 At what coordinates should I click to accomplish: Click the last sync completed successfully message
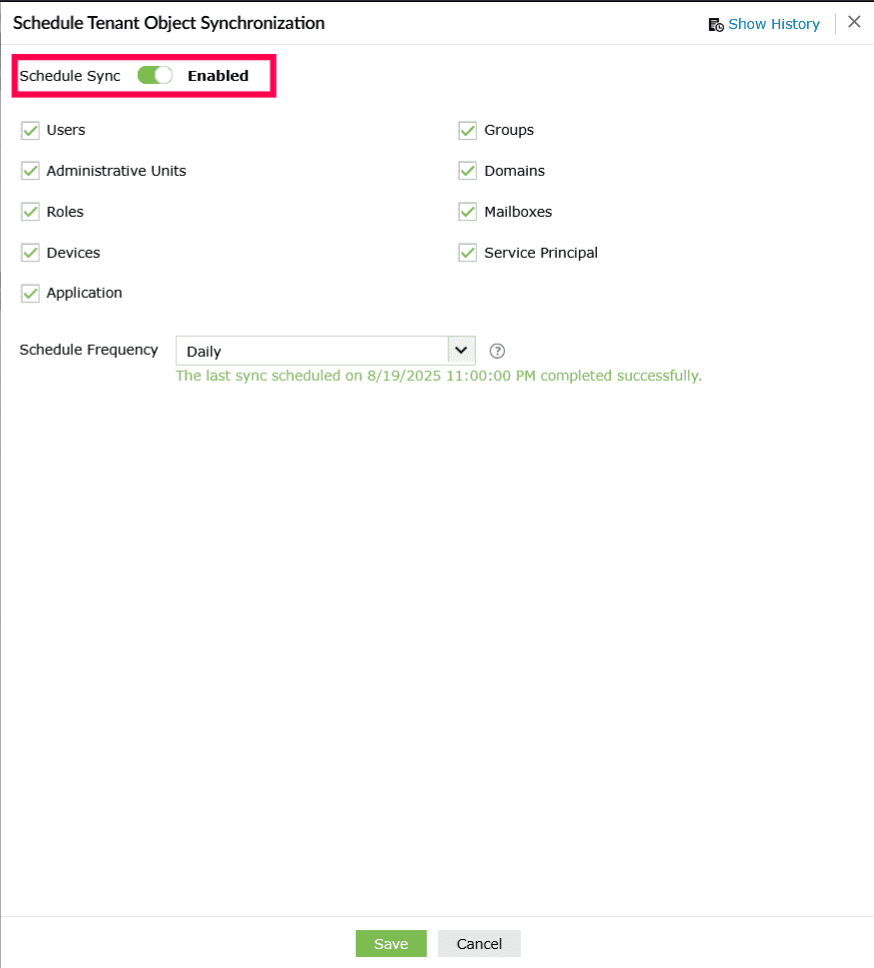point(438,375)
